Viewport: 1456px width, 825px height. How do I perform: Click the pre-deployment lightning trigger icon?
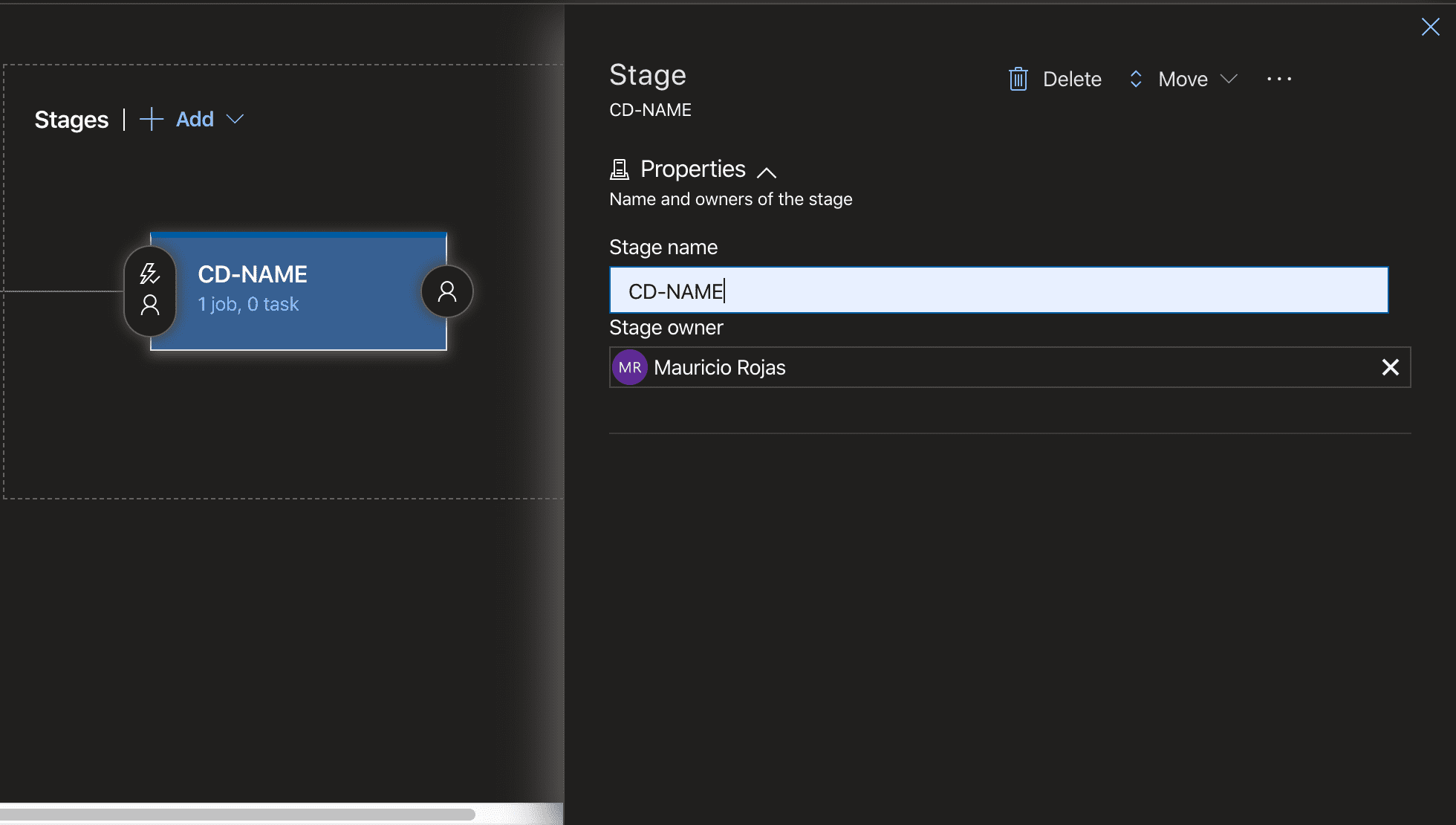[x=149, y=274]
